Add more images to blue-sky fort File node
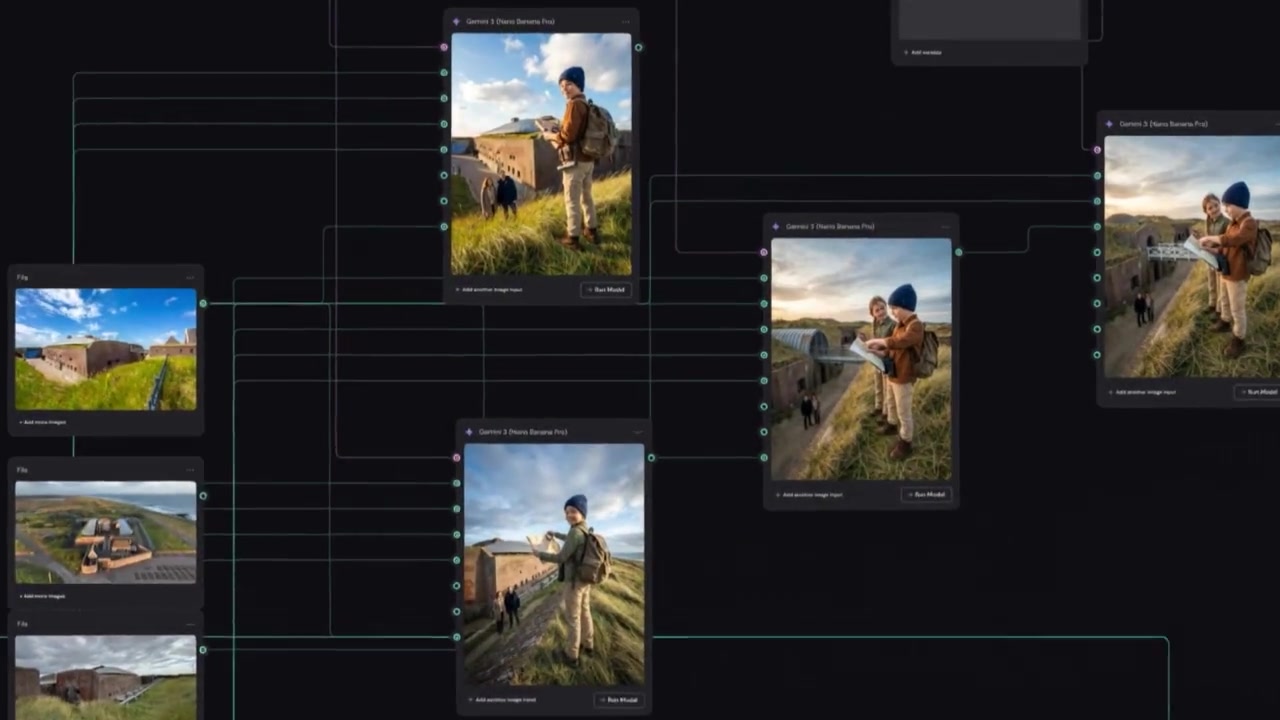The width and height of the screenshot is (1280, 720). pos(42,422)
